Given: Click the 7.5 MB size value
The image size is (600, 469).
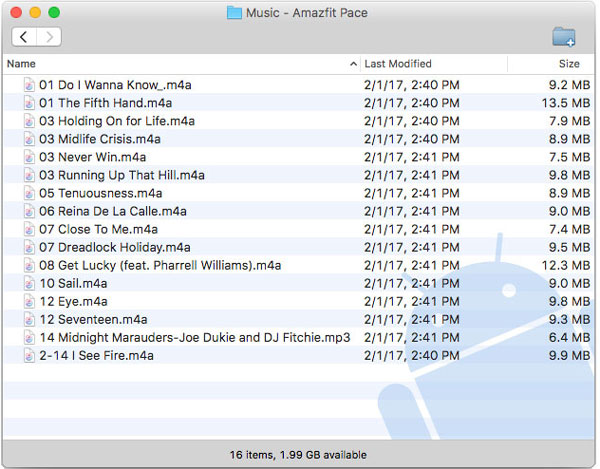Looking at the screenshot, I should pyautogui.click(x=569, y=157).
